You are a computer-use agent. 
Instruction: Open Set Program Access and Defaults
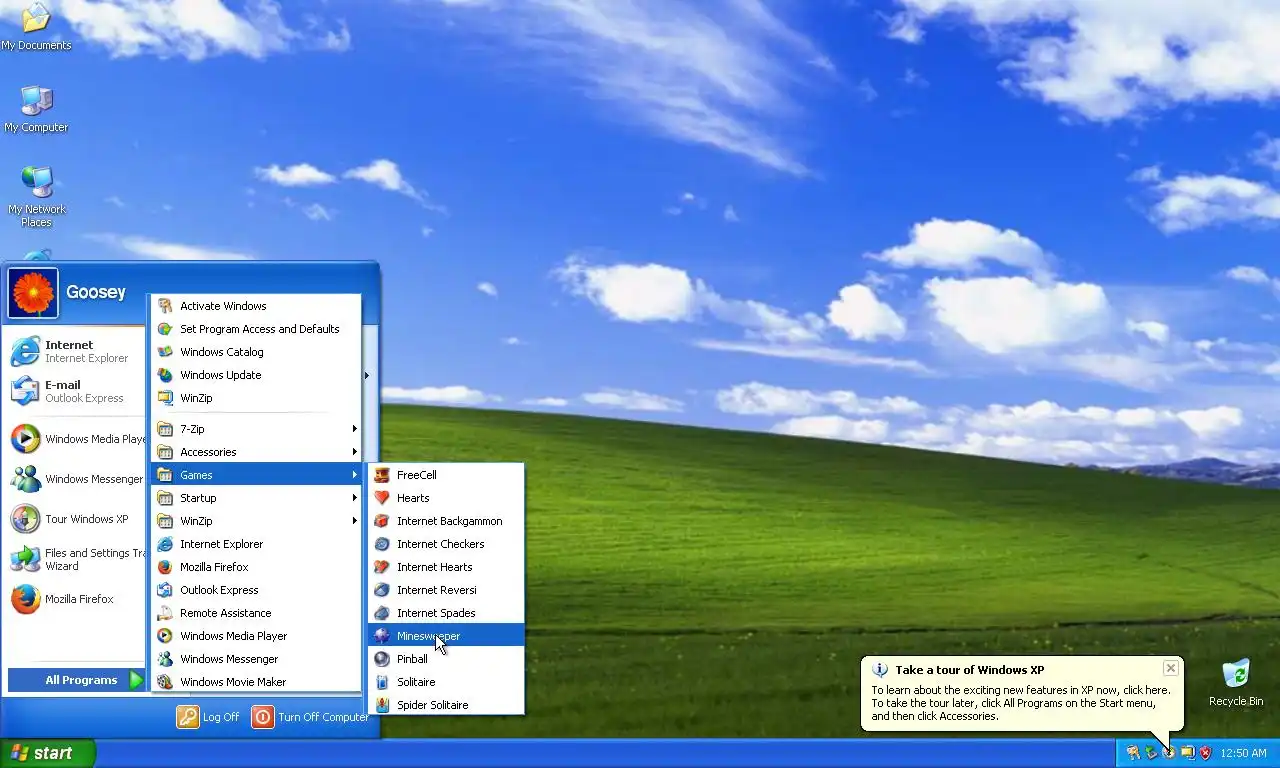256,329
